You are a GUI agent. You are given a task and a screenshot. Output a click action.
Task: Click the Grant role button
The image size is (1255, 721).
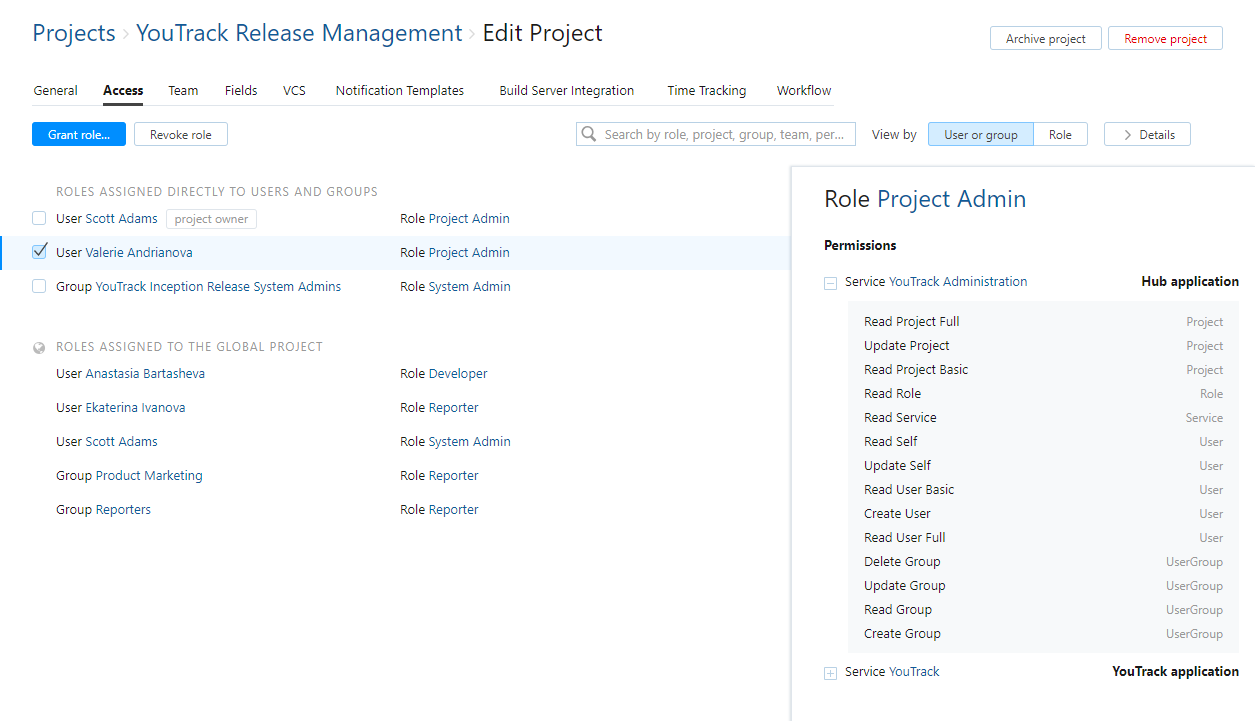click(x=79, y=135)
